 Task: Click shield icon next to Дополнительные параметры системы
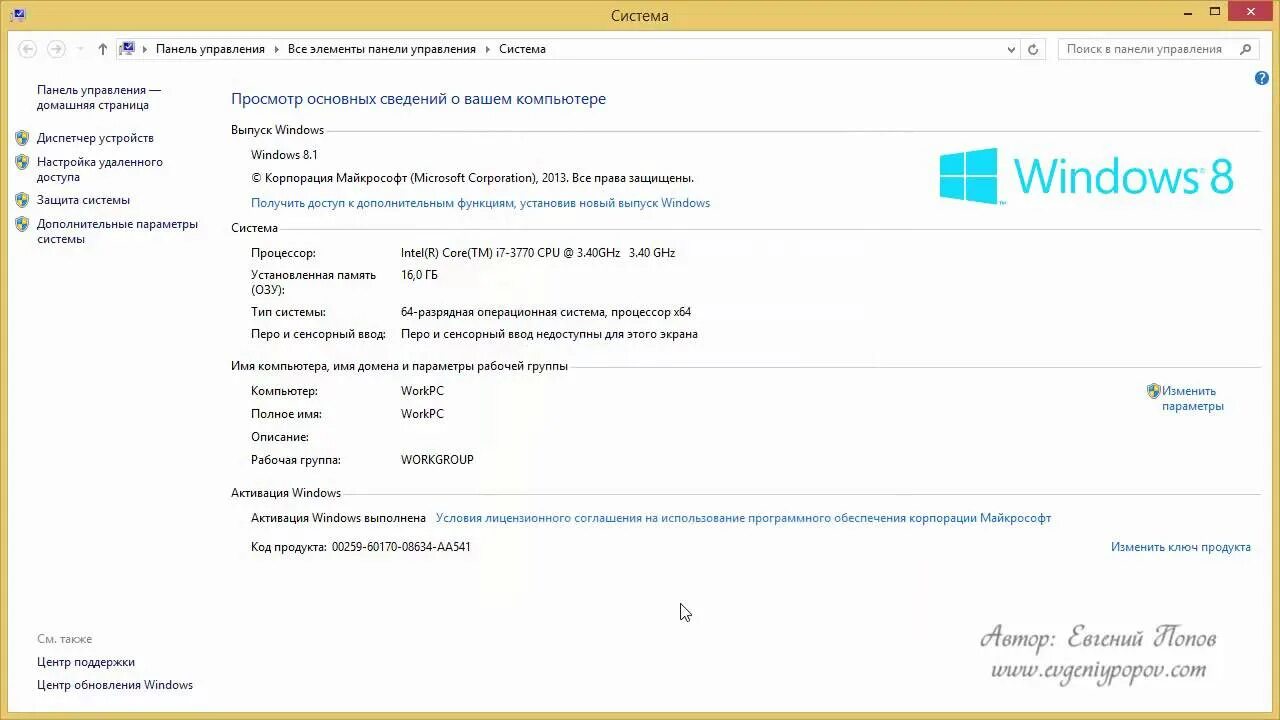coord(22,224)
